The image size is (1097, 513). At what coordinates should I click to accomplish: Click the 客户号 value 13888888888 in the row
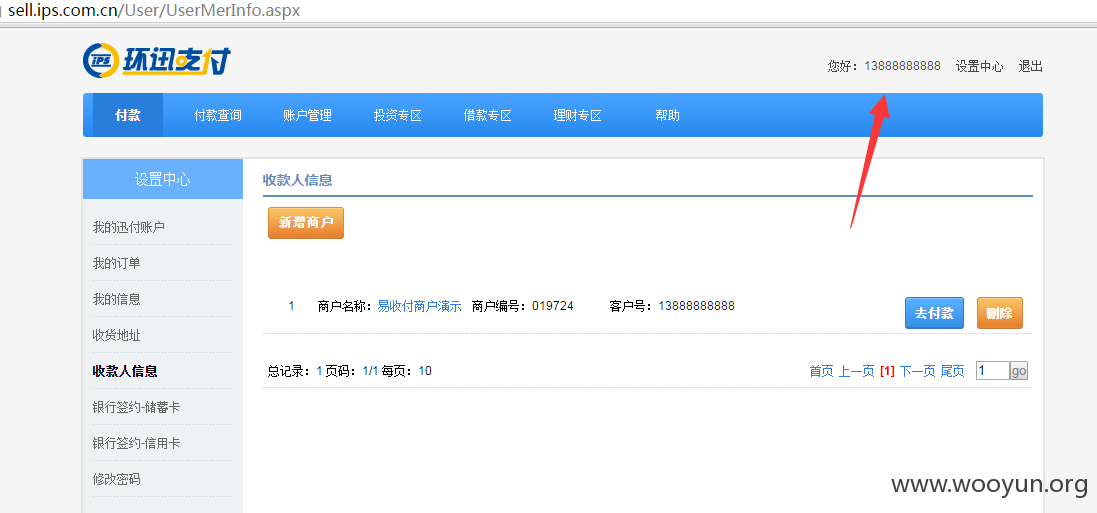coord(697,306)
